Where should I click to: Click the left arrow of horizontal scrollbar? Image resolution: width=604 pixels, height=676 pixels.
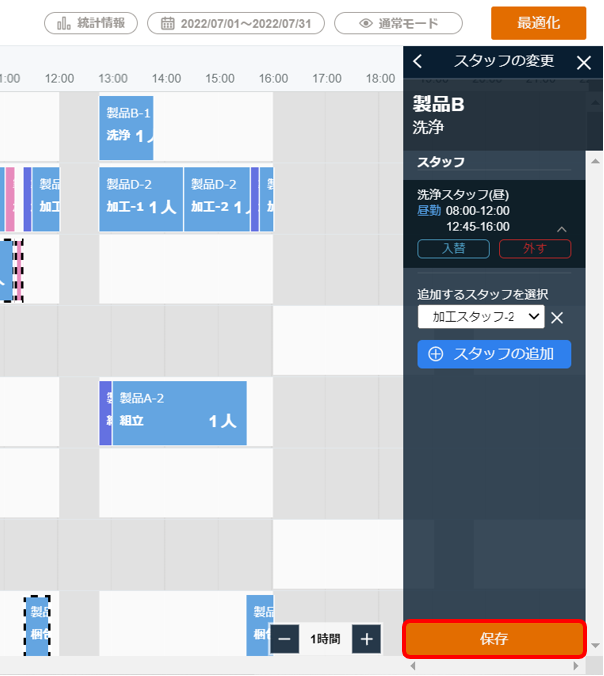tap(413, 666)
